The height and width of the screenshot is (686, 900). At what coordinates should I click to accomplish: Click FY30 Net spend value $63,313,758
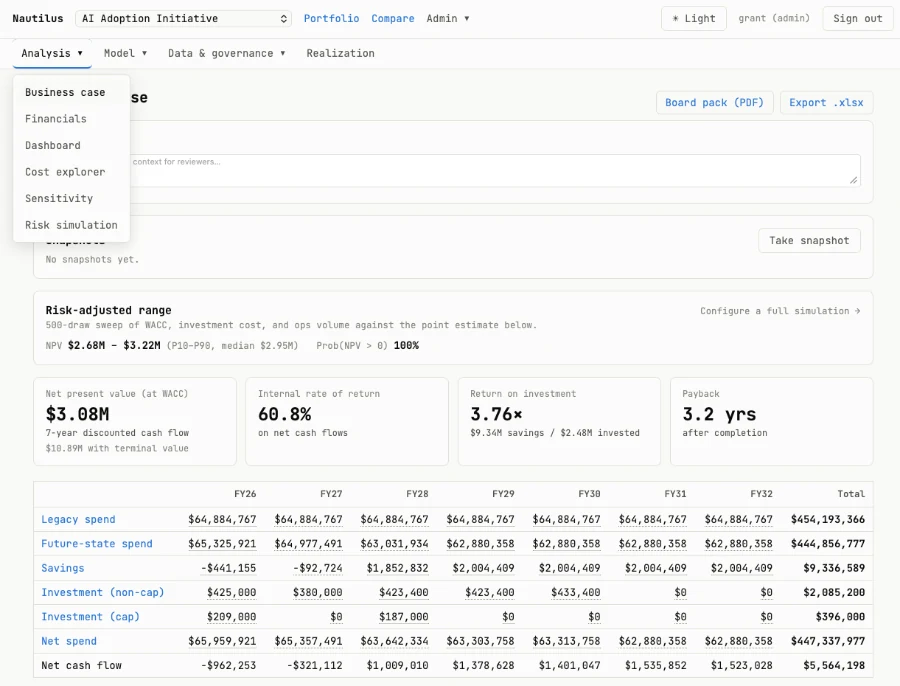pos(567,641)
